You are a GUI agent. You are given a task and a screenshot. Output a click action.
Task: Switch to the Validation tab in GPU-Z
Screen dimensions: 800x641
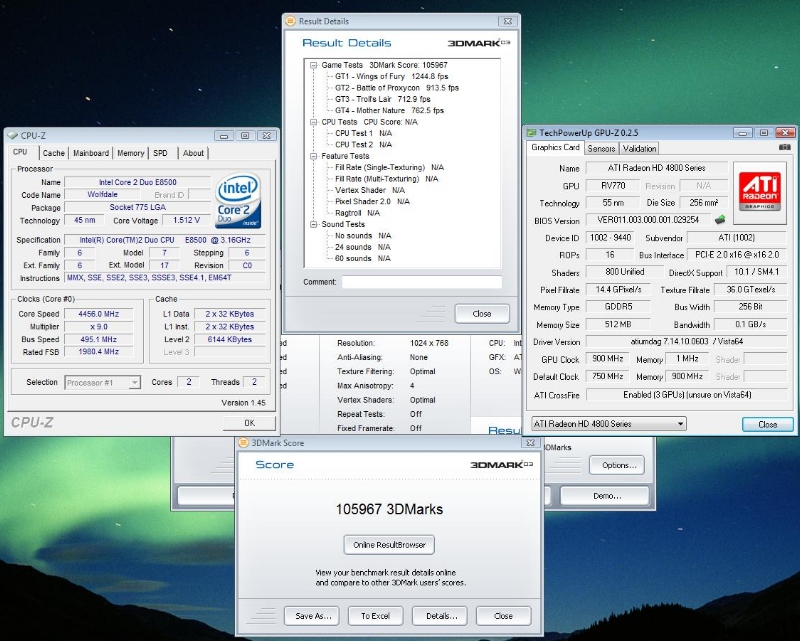639,149
